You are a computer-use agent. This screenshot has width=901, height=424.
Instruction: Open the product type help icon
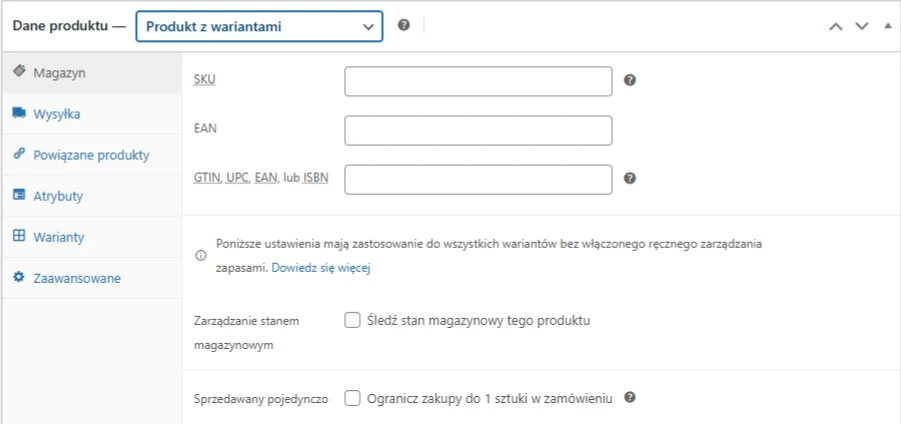(404, 25)
